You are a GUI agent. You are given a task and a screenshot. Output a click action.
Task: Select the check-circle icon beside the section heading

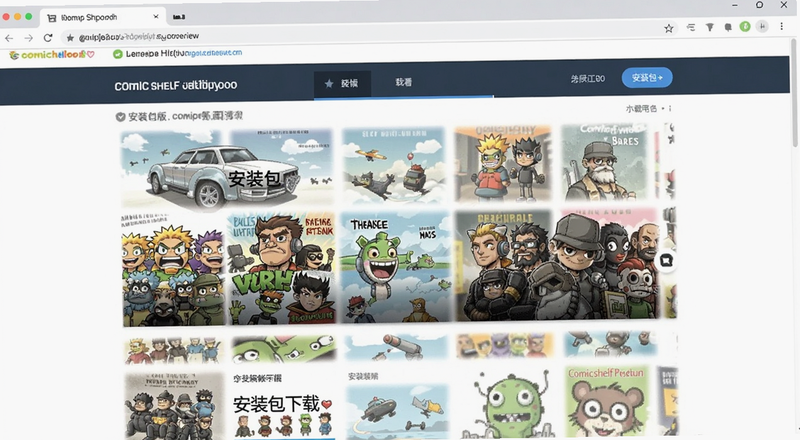click(120, 117)
